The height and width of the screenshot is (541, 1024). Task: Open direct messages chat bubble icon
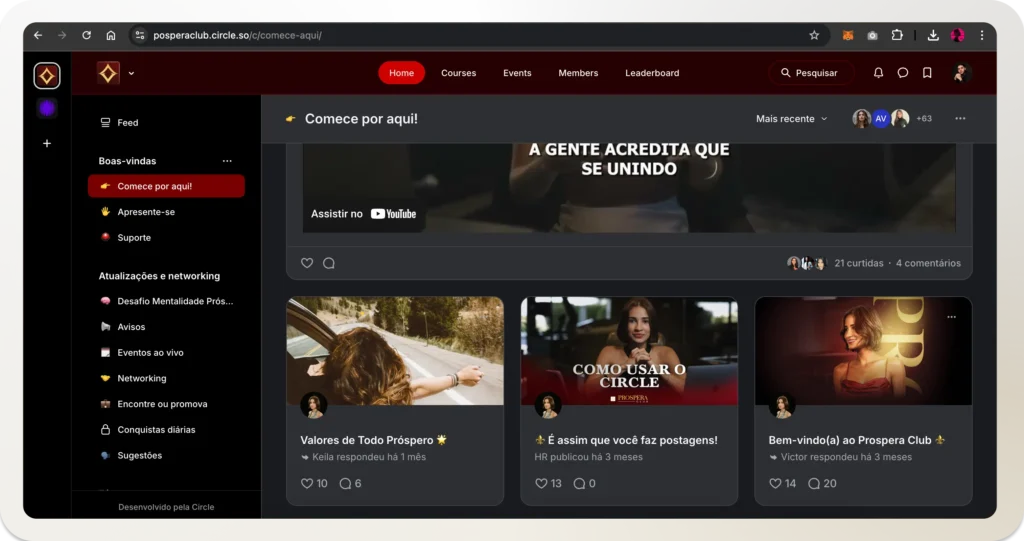click(x=903, y=73)
